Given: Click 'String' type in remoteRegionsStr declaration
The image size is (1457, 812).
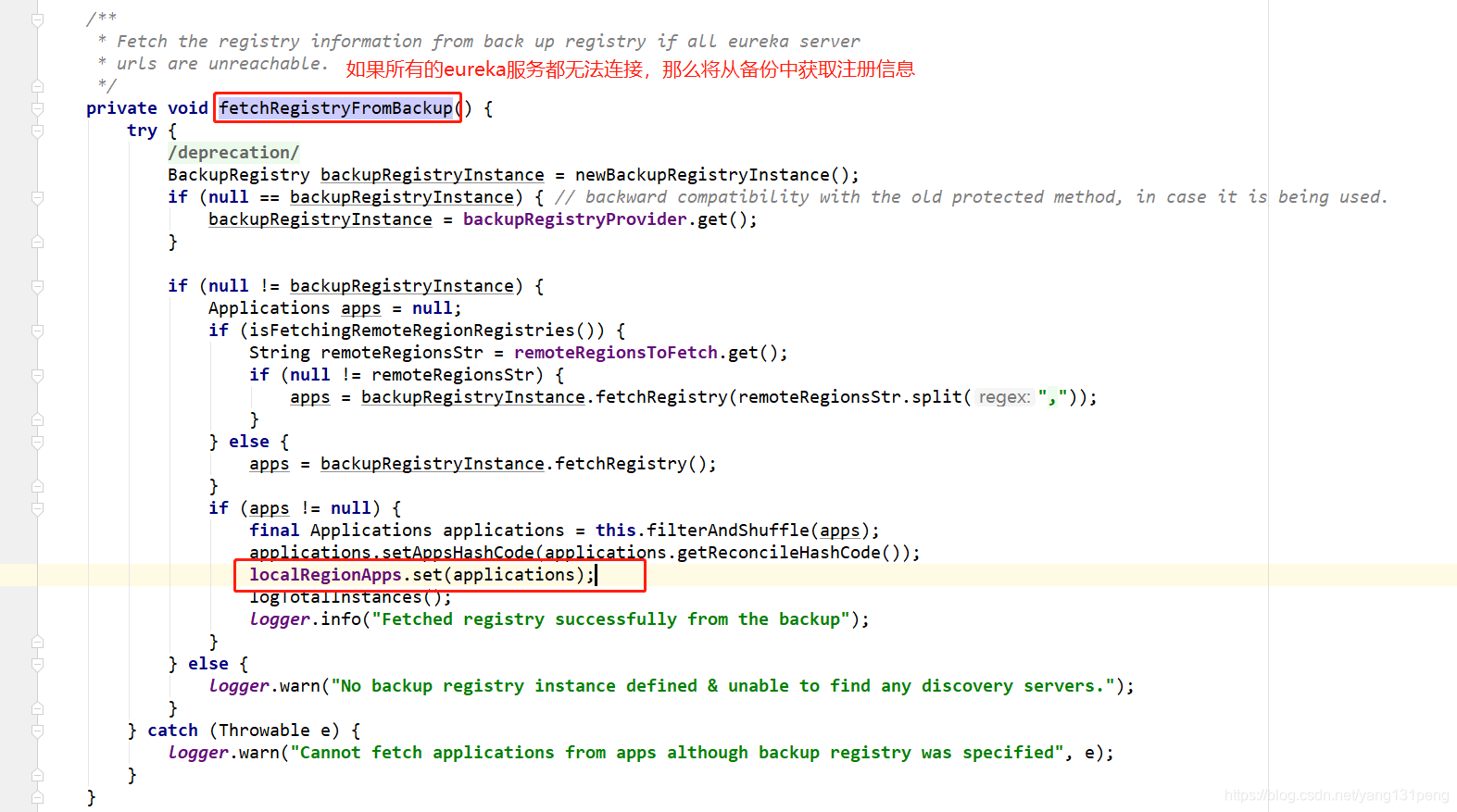Looking at the screenshot, I should point(280,353).
